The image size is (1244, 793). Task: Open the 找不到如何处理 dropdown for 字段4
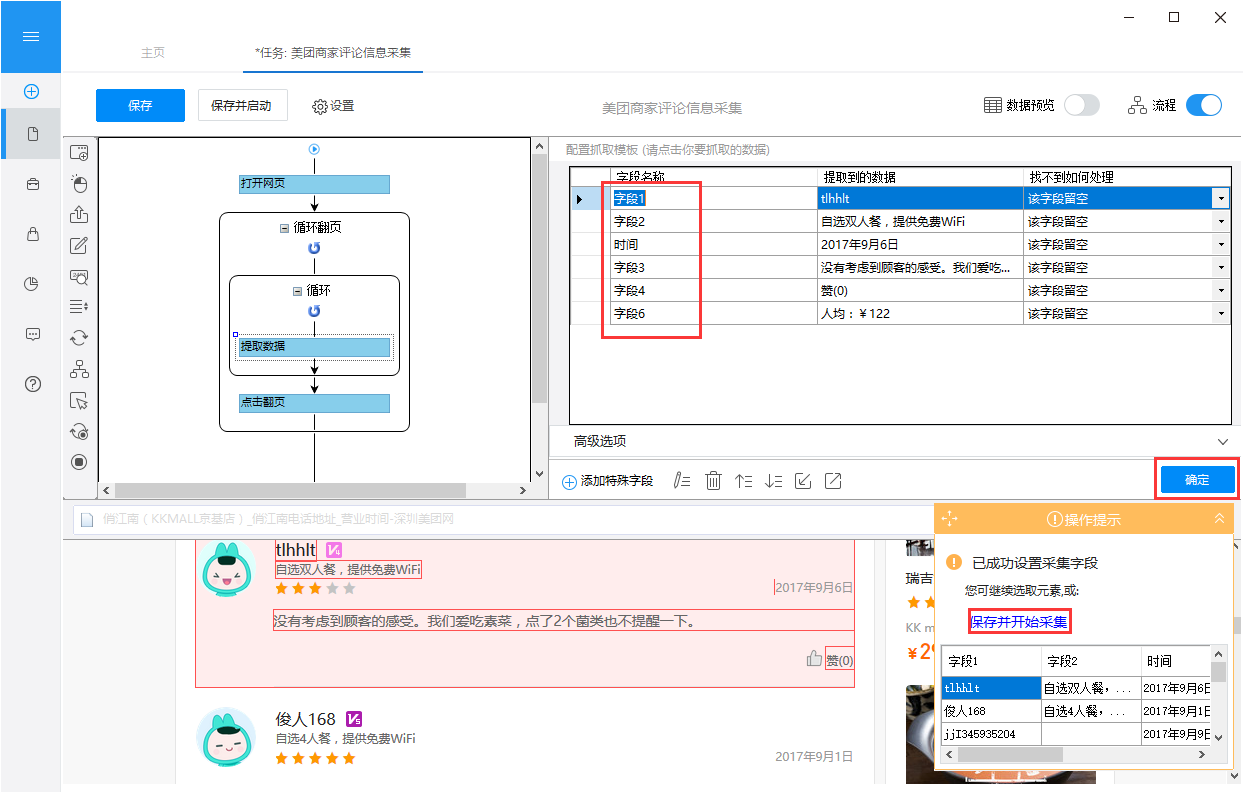(x=1221, y=290)
